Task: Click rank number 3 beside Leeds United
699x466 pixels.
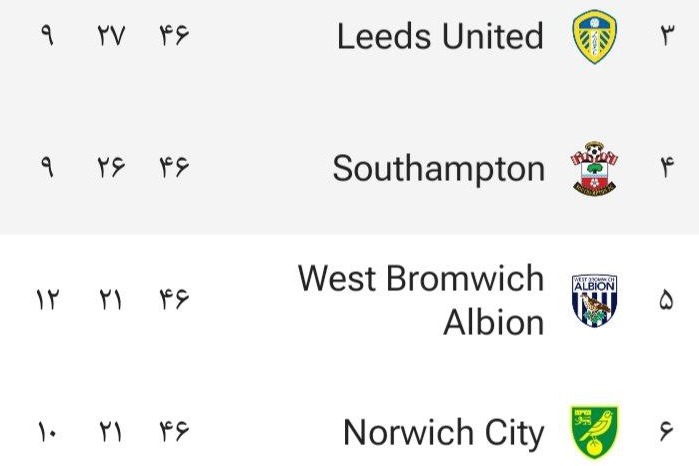Action: coord(667,37)
